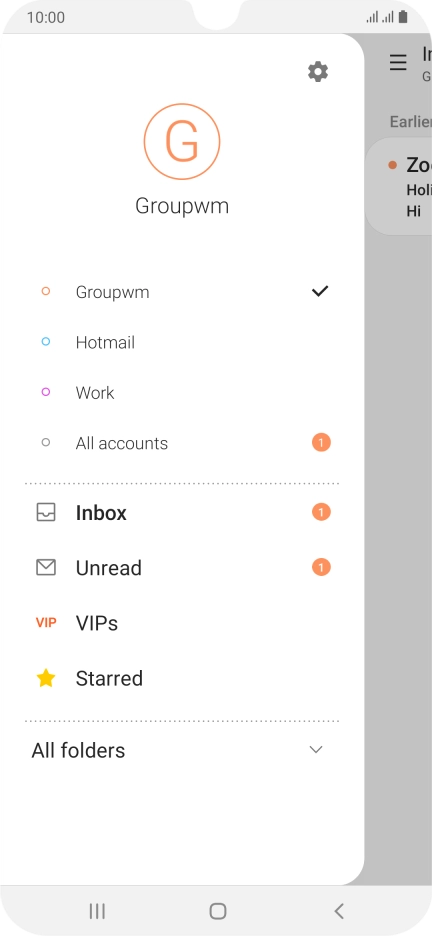
Task: Open the partially visible email preview
Action: (x=399, y=186)
